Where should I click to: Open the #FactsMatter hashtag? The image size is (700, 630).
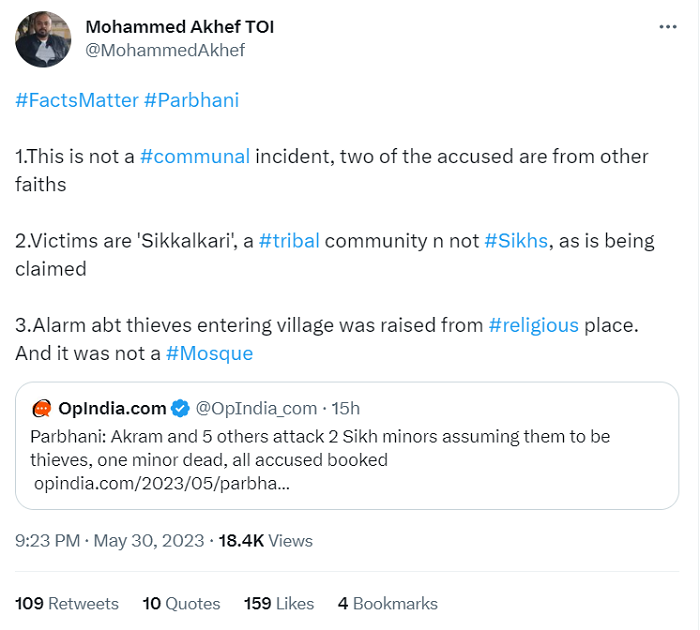[76, 100]
